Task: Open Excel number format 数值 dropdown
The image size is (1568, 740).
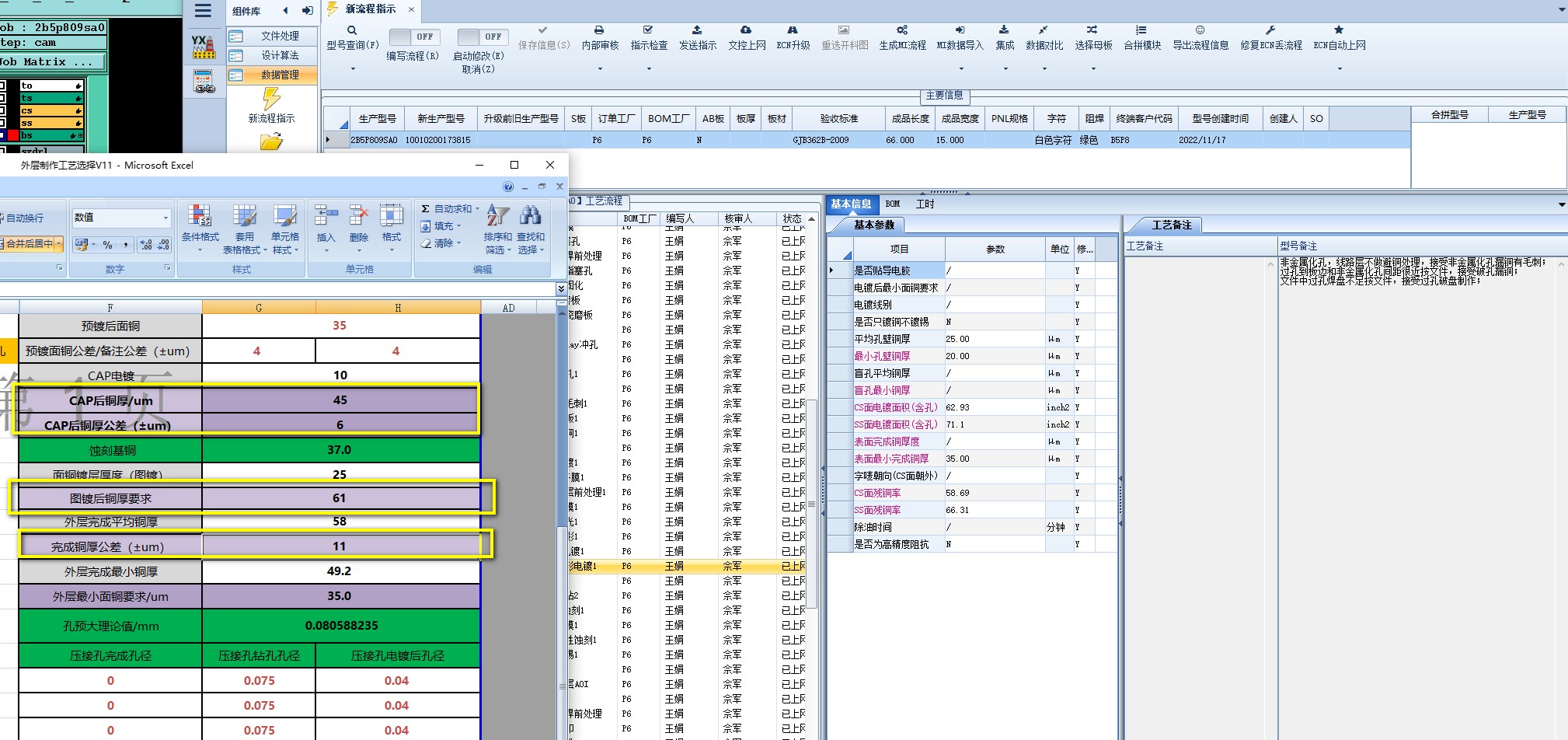Action: pos(166,218)
